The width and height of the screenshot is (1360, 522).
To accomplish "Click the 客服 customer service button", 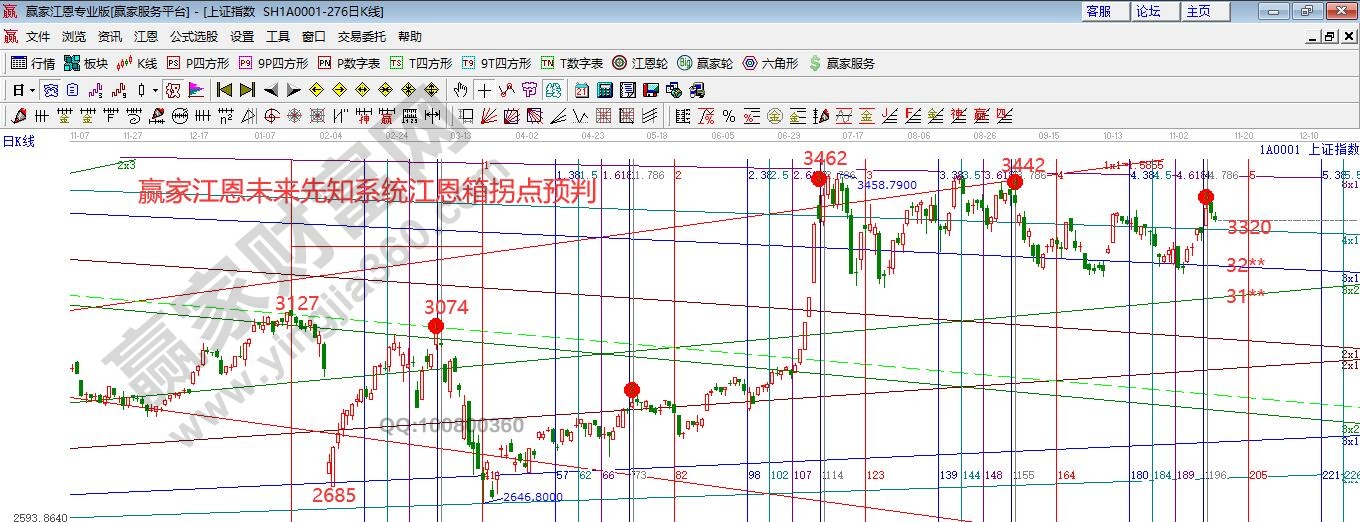I will pyautogui.click(x=1098, y=11).
